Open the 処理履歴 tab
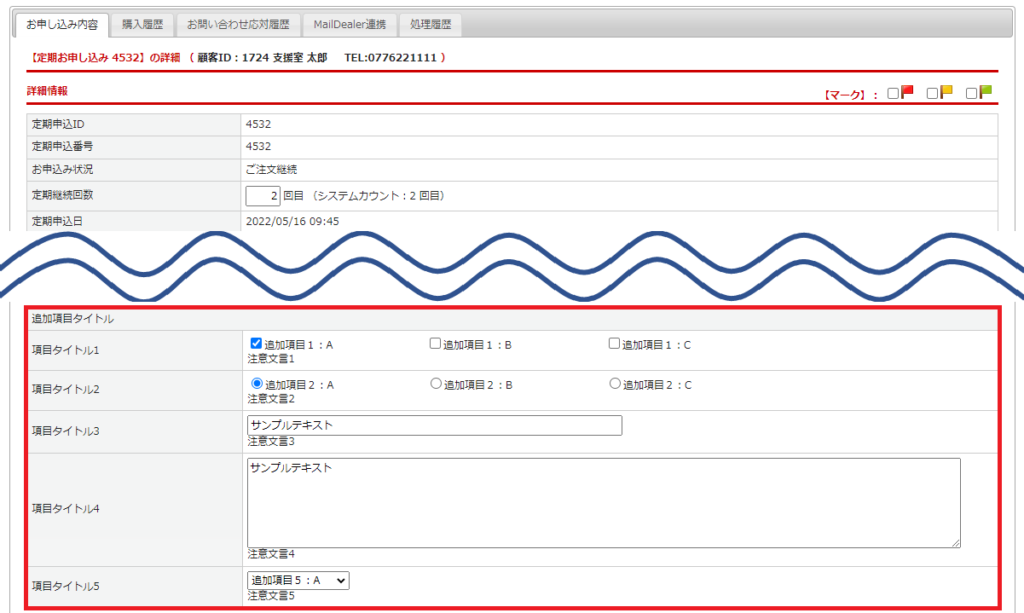This screenshot has height=613, width=1024. pyautogui.click(x=430, y=24)
